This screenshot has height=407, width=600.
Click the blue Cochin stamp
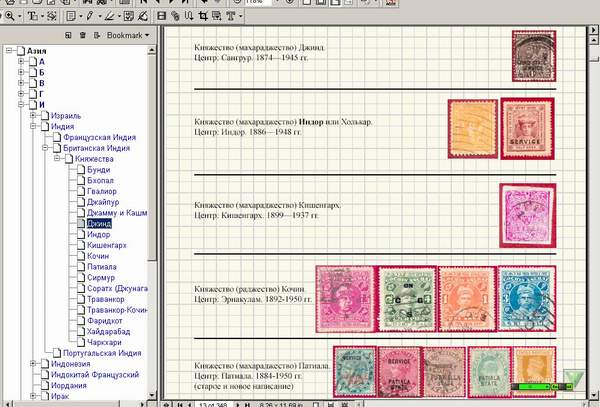point(527,299)
